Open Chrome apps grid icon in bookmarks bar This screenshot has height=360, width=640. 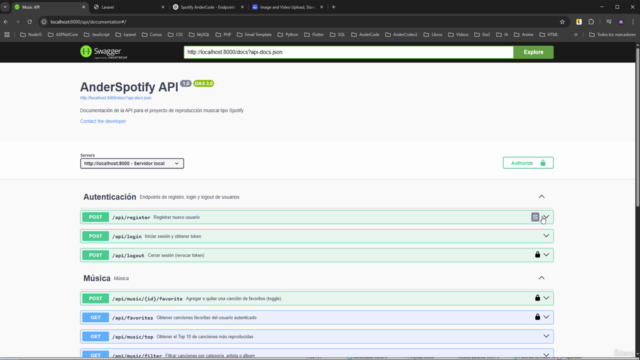[7, 35]
